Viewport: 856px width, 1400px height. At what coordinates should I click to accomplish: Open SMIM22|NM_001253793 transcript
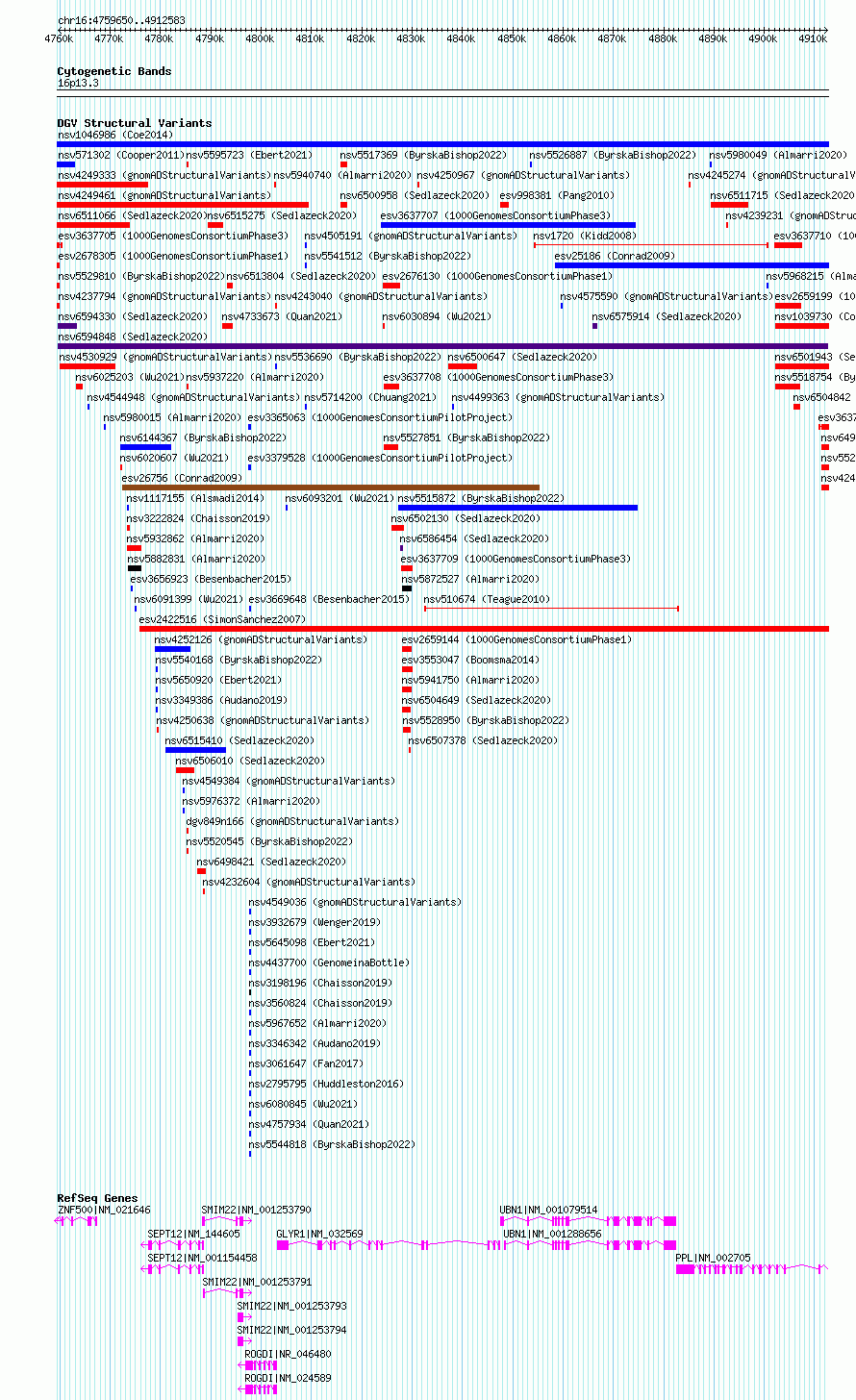click(x=292, y=1307)
